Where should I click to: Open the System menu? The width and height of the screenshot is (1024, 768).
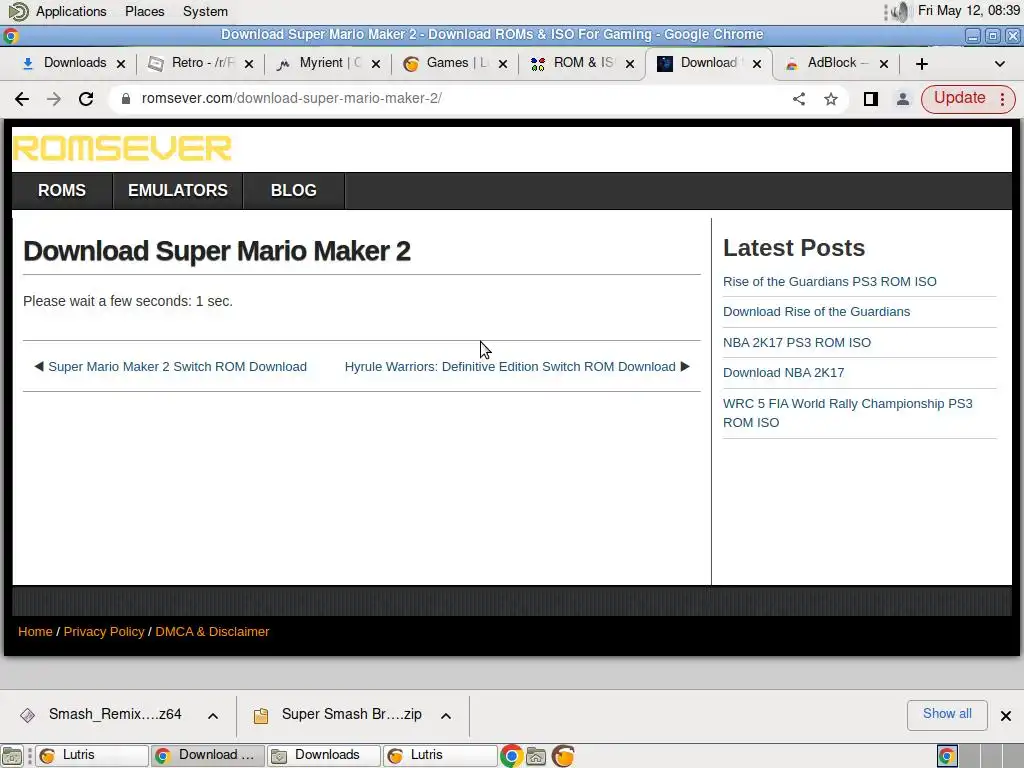tap(205, 11)
